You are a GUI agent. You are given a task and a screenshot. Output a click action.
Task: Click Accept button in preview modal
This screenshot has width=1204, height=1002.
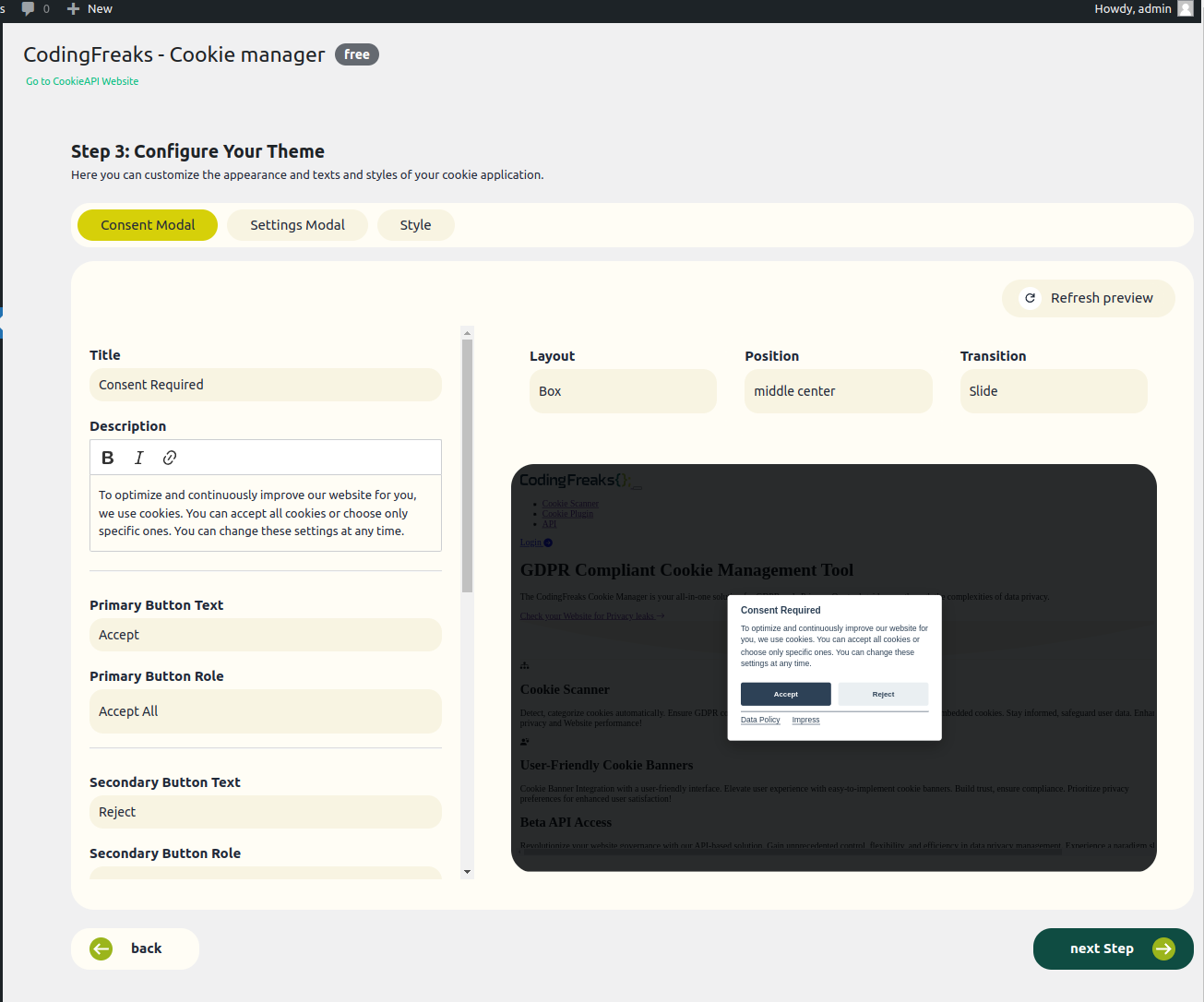coord(786,694)
